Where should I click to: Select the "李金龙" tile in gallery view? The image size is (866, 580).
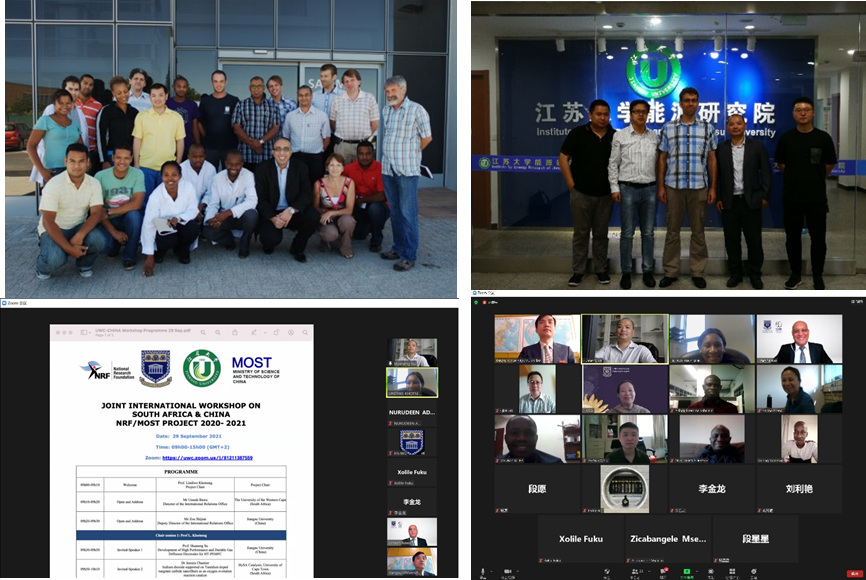click(712, 488)
